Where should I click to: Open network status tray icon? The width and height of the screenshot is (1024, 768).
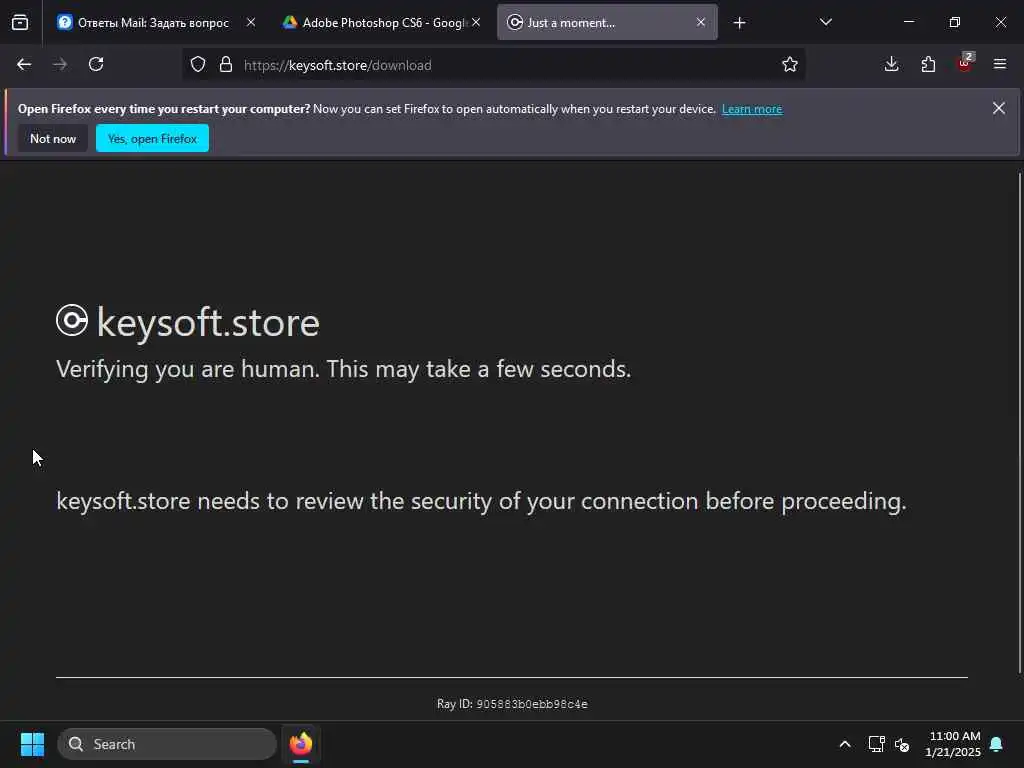coord(876,744)
